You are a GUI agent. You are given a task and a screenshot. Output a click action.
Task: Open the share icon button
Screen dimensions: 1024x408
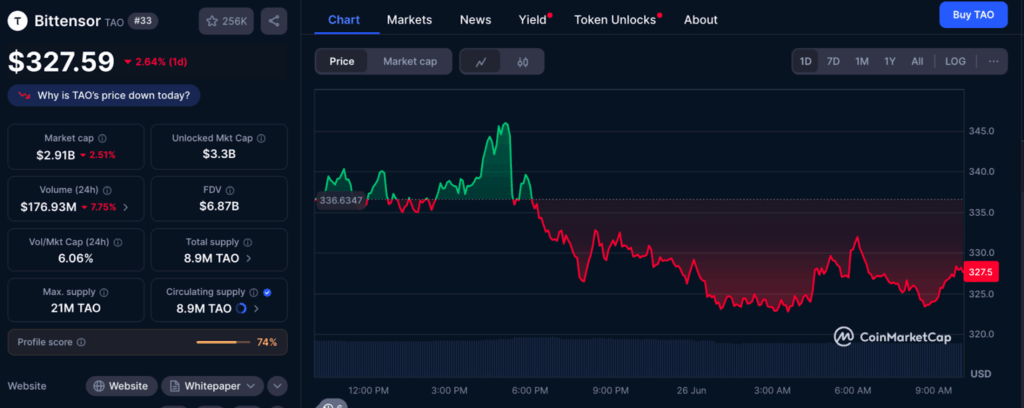pyautogui.click(x=274, y=21)
